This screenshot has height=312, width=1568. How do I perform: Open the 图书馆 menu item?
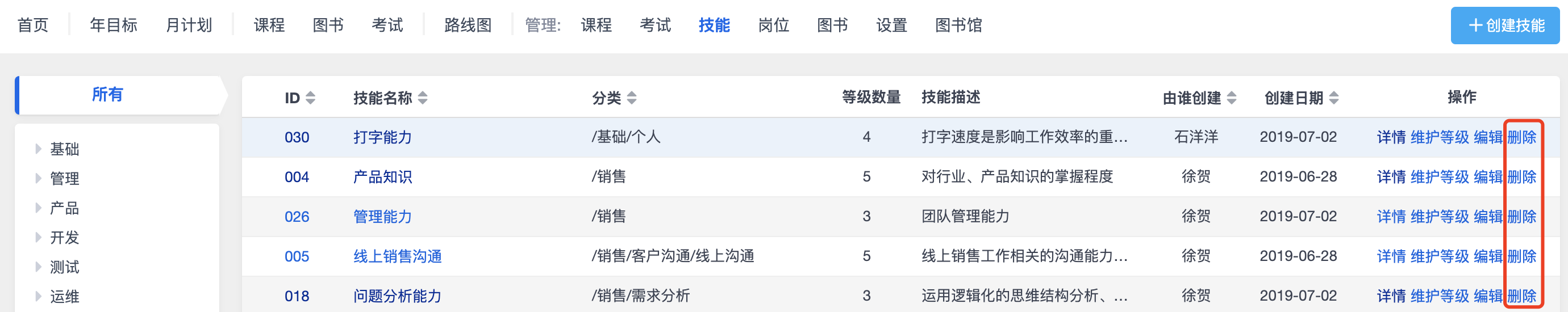958,26
